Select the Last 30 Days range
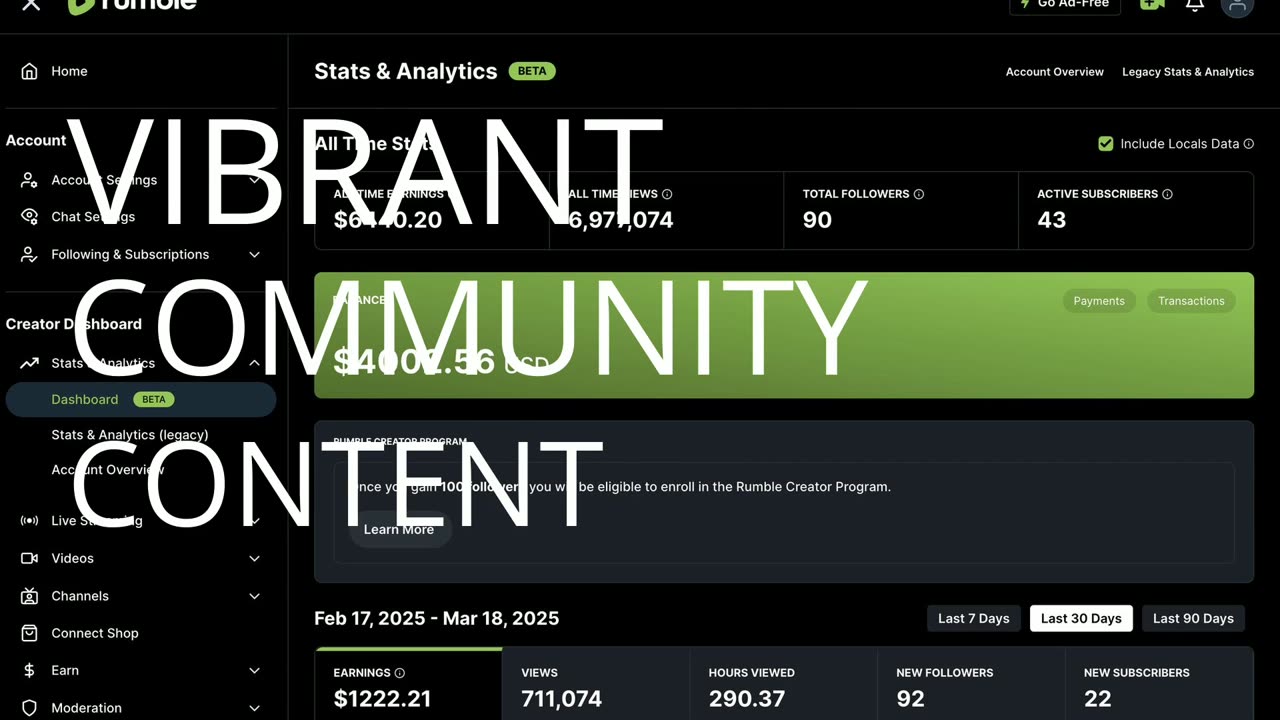 point(1081,618)
